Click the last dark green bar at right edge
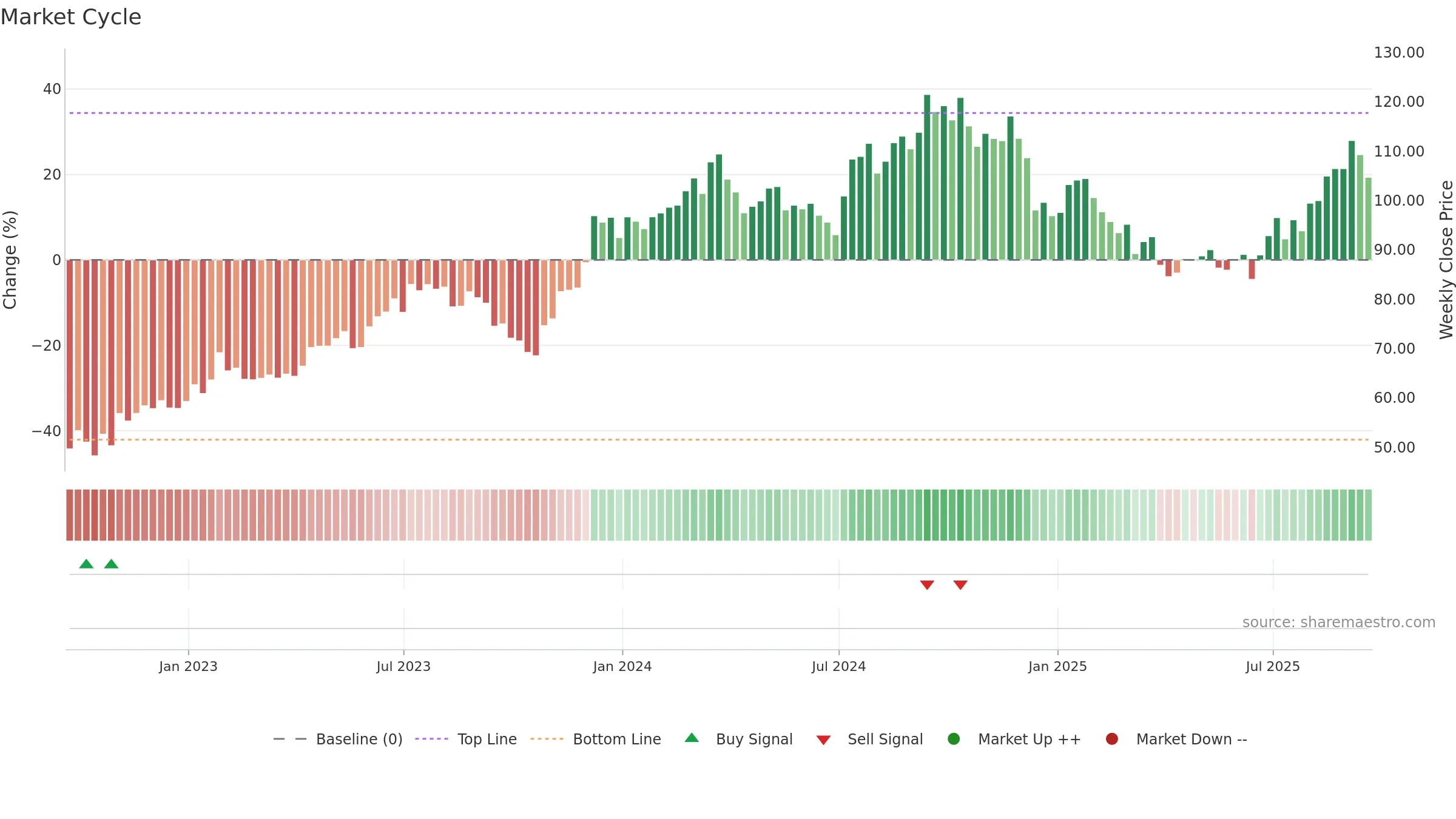1456x819 pixels. [x=1352, y=200]
